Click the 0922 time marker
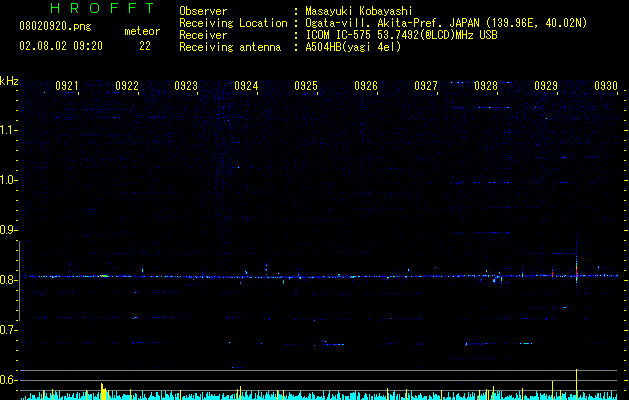Image resolution: width=629 pixels, height=400 pixels. 127,86
